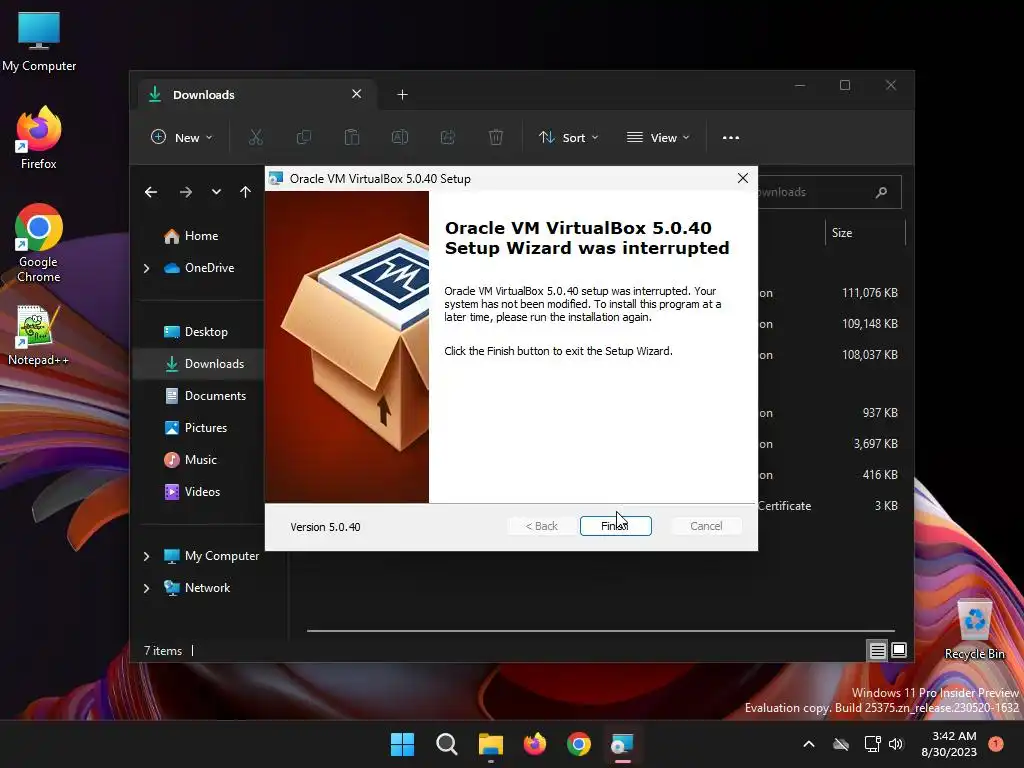1024x768 pixels.
Task: Click Chrome in the taskbar
Action: click(579, 744)
